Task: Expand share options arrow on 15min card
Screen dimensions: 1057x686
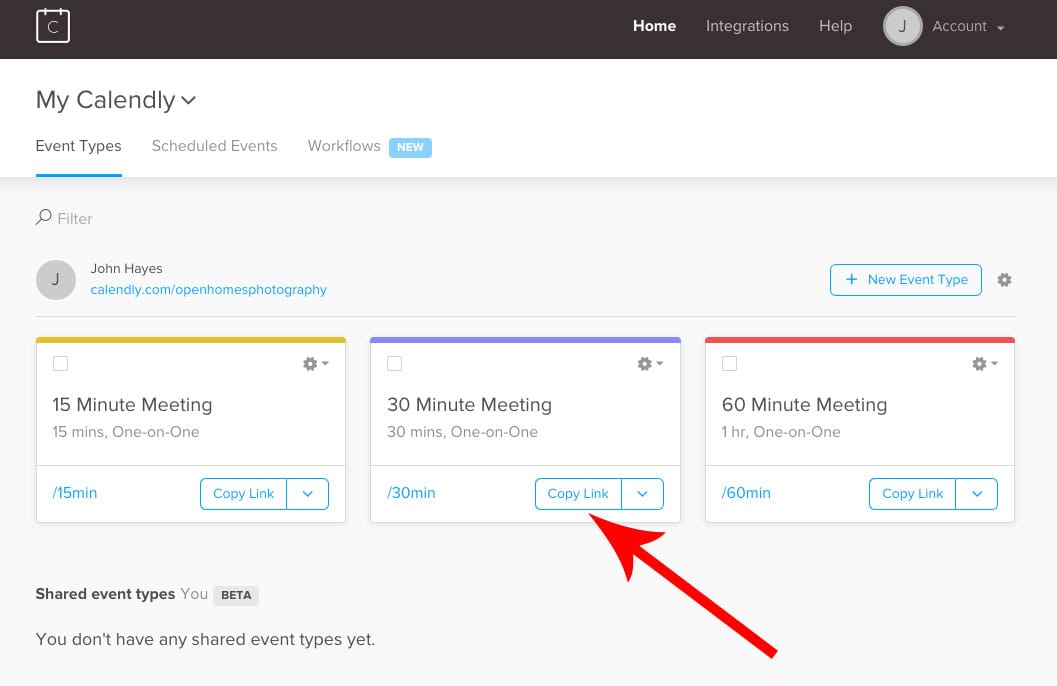Action: pos(307,494)
